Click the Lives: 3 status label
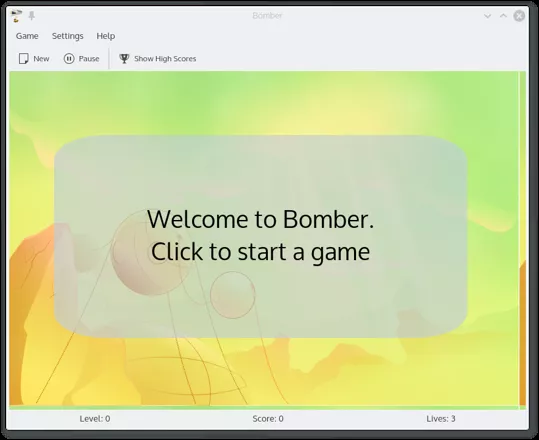 (441, 419)
